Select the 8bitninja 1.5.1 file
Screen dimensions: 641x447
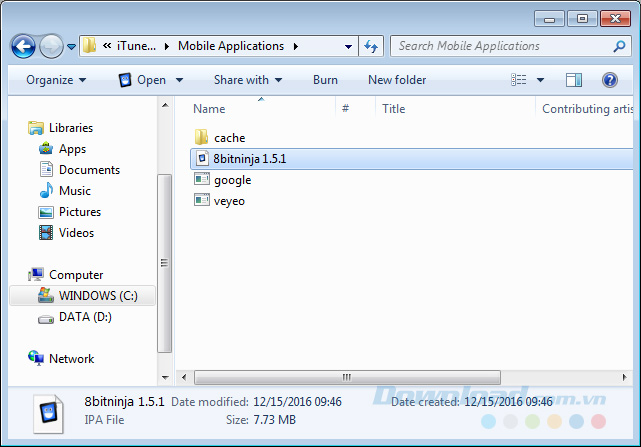(412, 159)
